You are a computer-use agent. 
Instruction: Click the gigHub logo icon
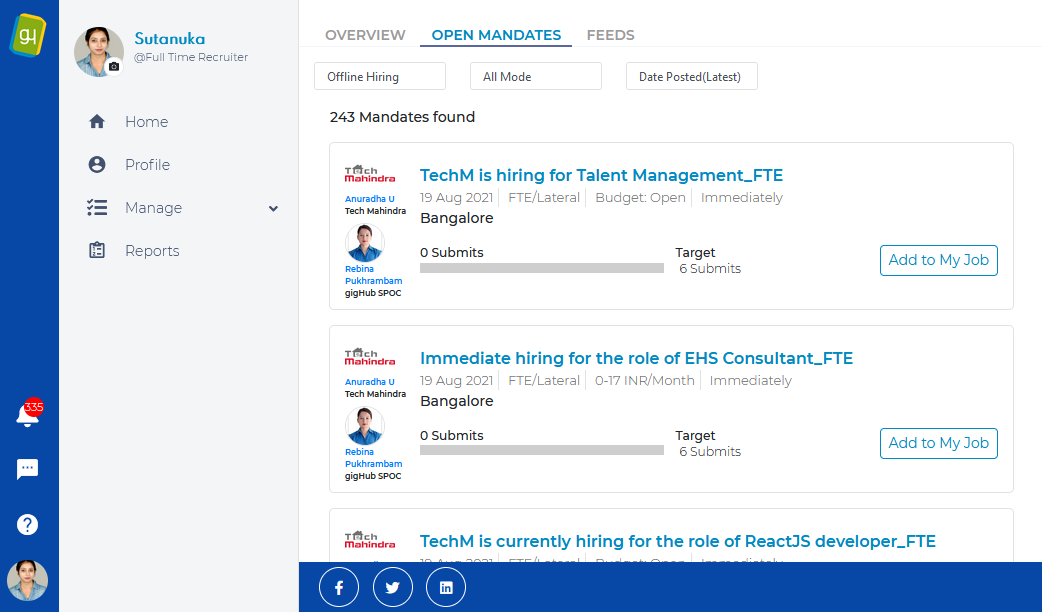point(28,34)
